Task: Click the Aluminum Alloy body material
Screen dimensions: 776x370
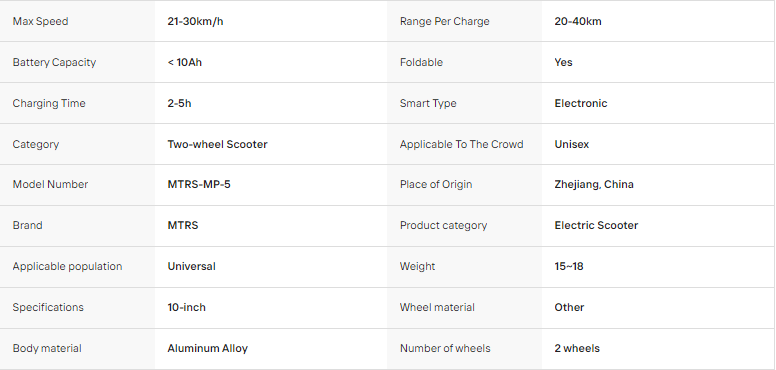Action: [x=207, y=349]
